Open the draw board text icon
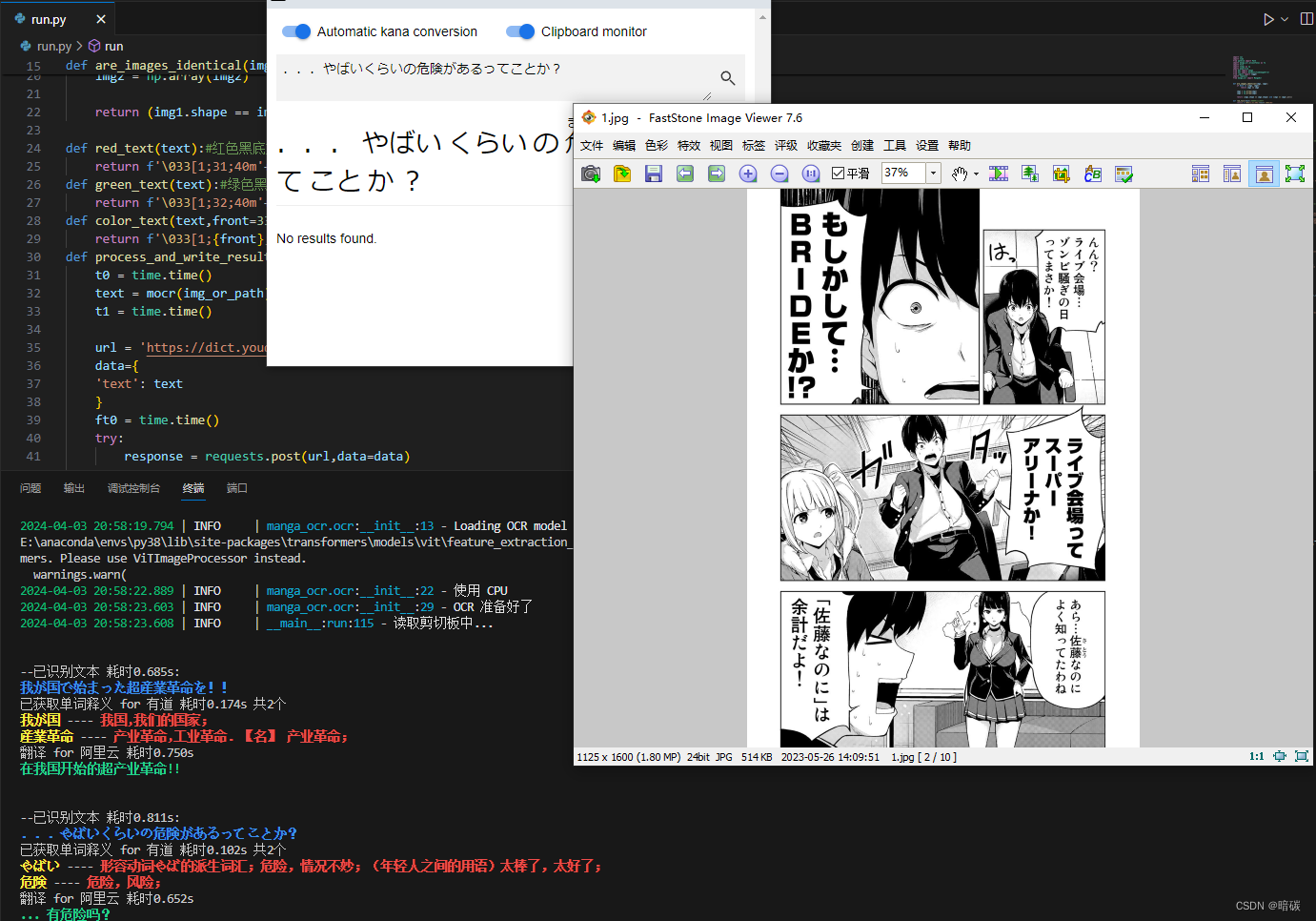This screenshot has width=1316, height=921. 1093,174
